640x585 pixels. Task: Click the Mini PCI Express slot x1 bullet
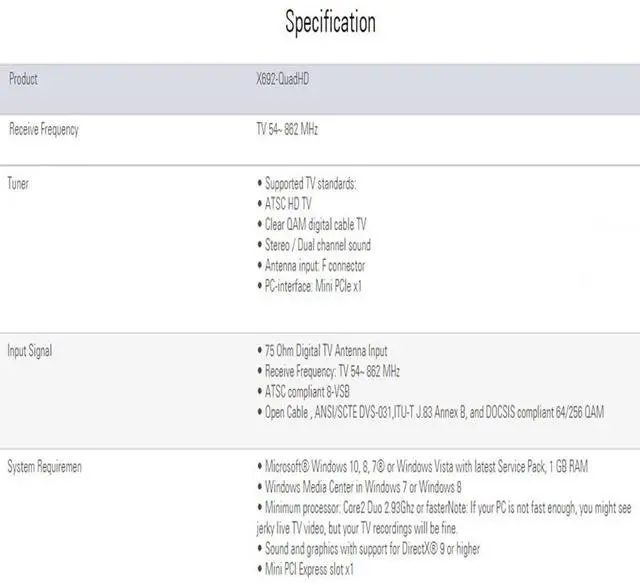309,569
